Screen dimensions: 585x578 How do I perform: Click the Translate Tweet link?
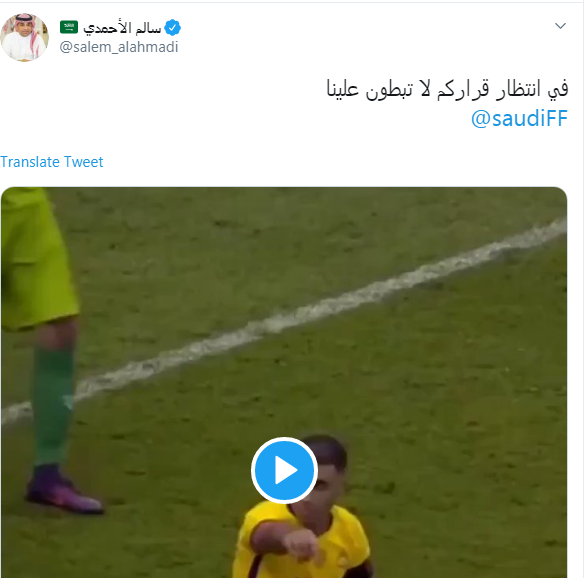click(51, 162)
